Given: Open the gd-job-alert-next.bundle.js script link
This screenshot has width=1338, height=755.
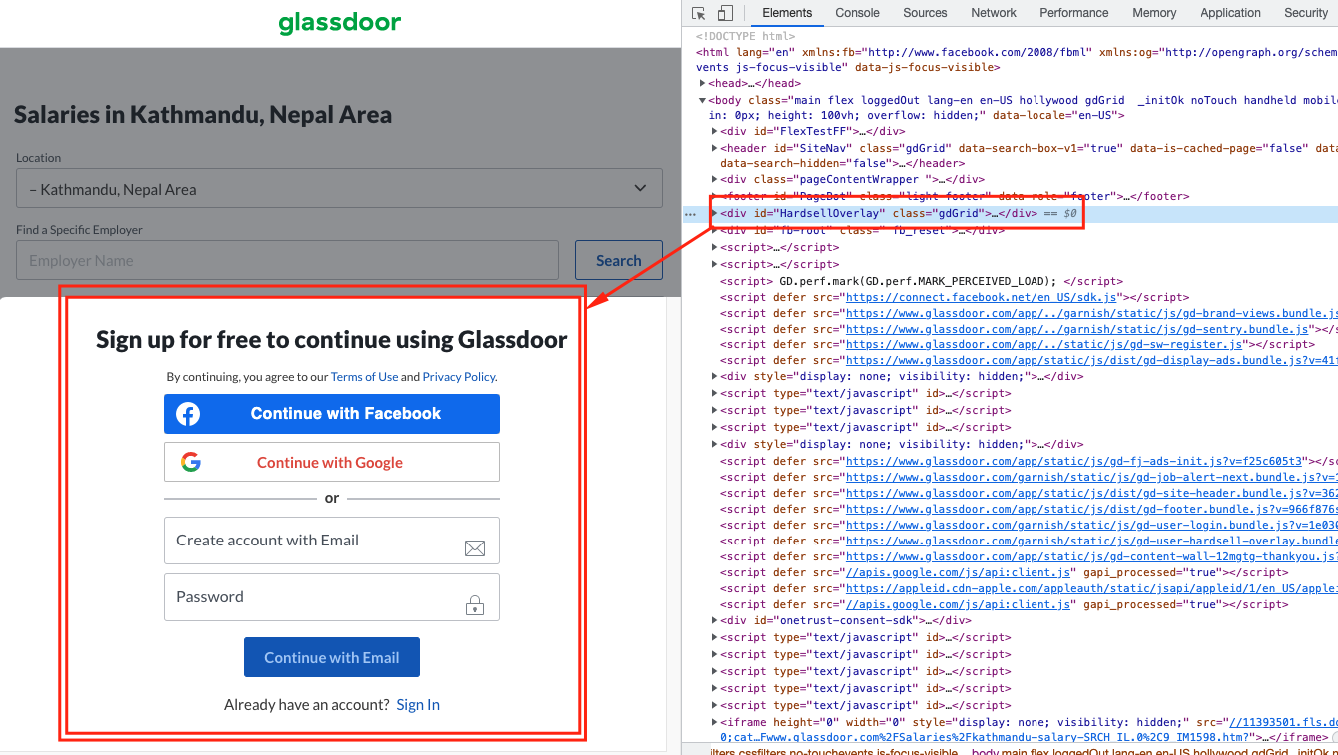Looking at the screenshot, I should point(1092,477).
